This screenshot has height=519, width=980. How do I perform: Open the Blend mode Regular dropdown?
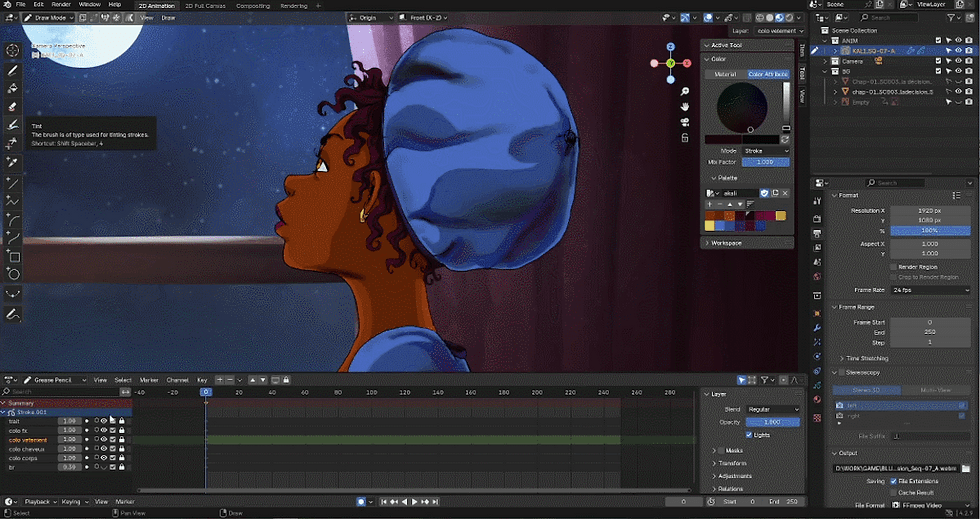click(773, 409)
